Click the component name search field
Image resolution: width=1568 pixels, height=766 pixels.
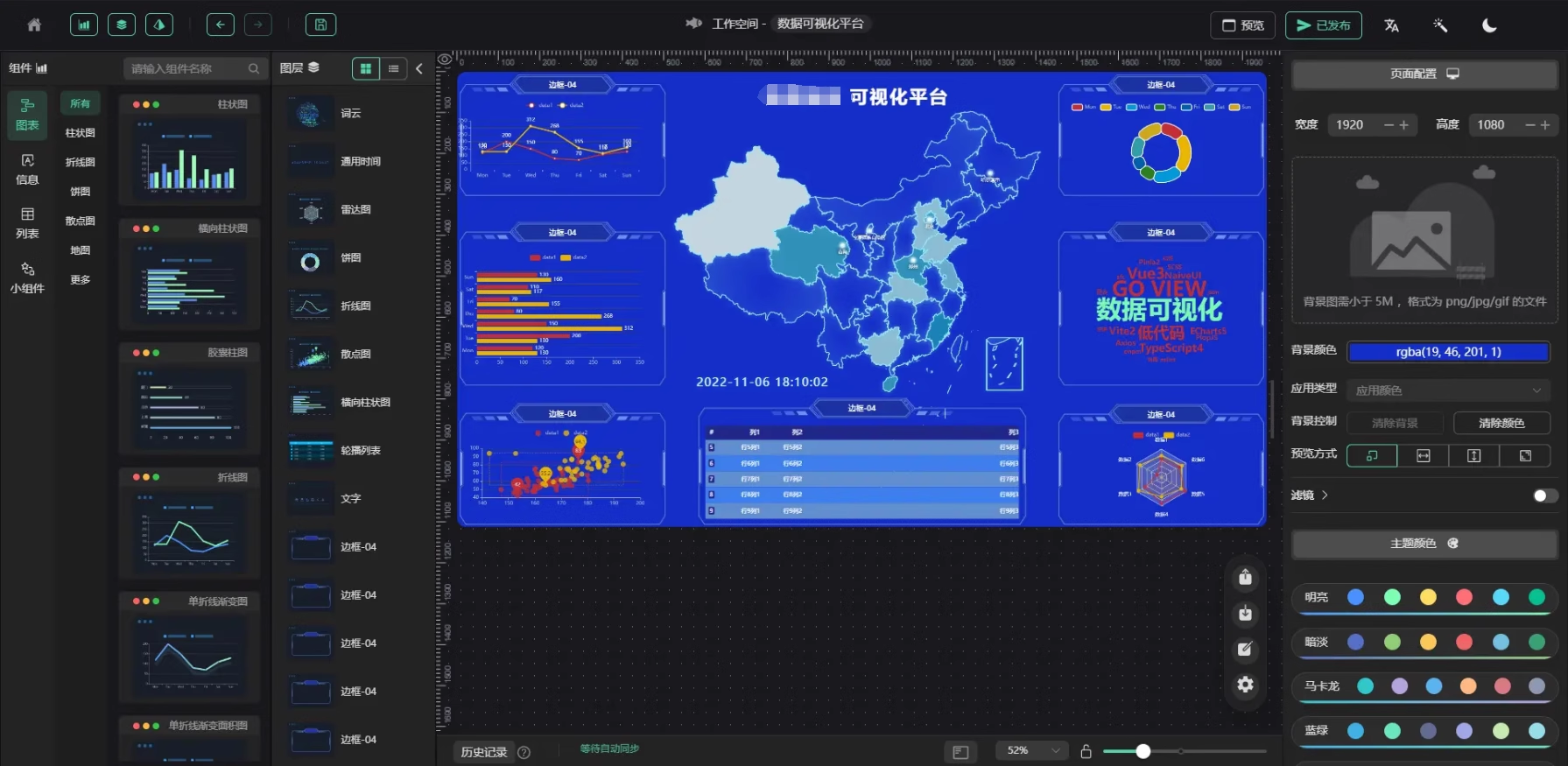point(188,68)
